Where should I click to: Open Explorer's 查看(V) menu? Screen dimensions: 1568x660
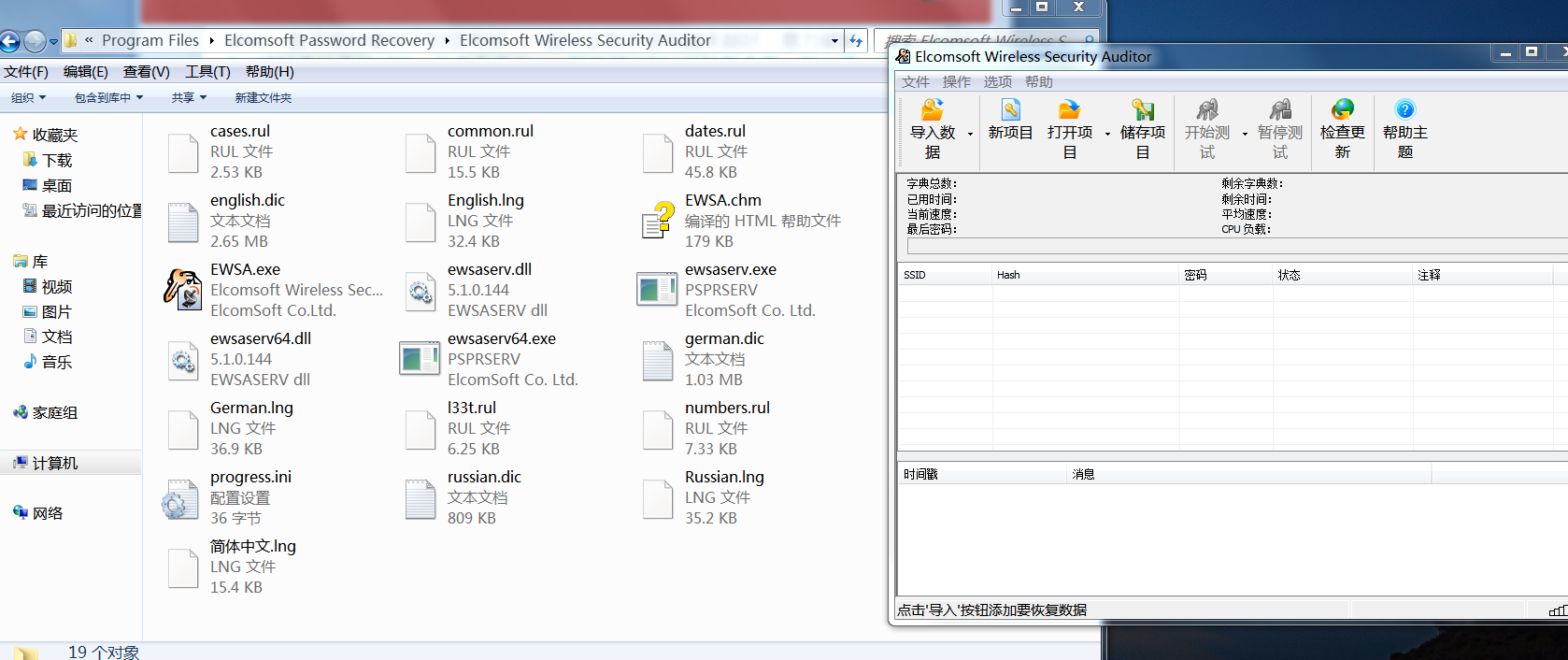147,72
